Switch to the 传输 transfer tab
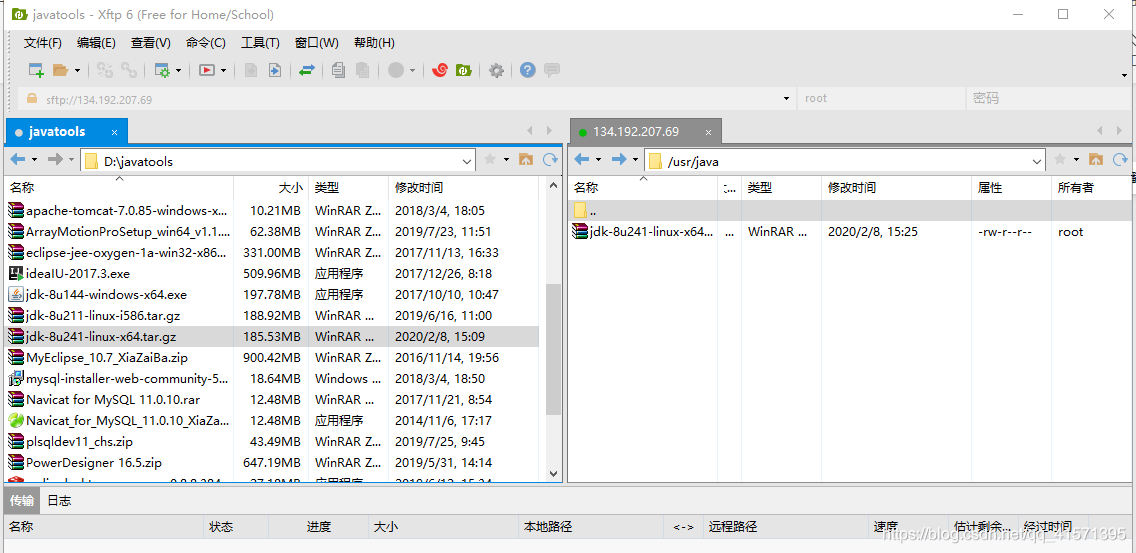Viewport: 1136px width, 553px height. [x=22, y=501]
